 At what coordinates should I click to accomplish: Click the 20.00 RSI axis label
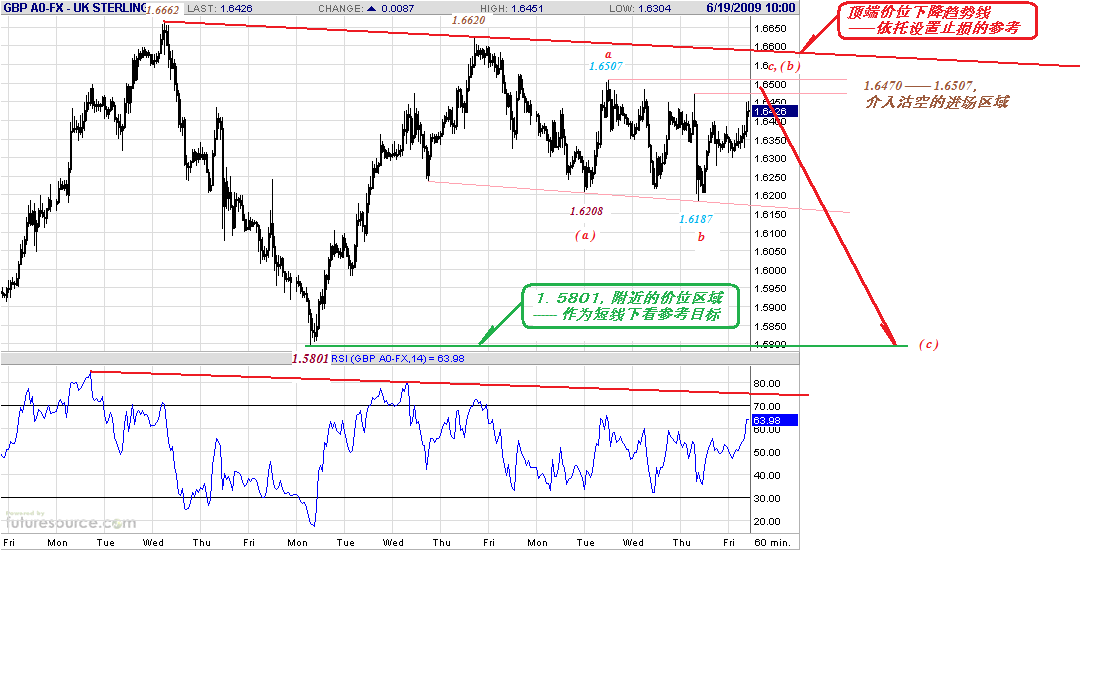coord(767,522)
